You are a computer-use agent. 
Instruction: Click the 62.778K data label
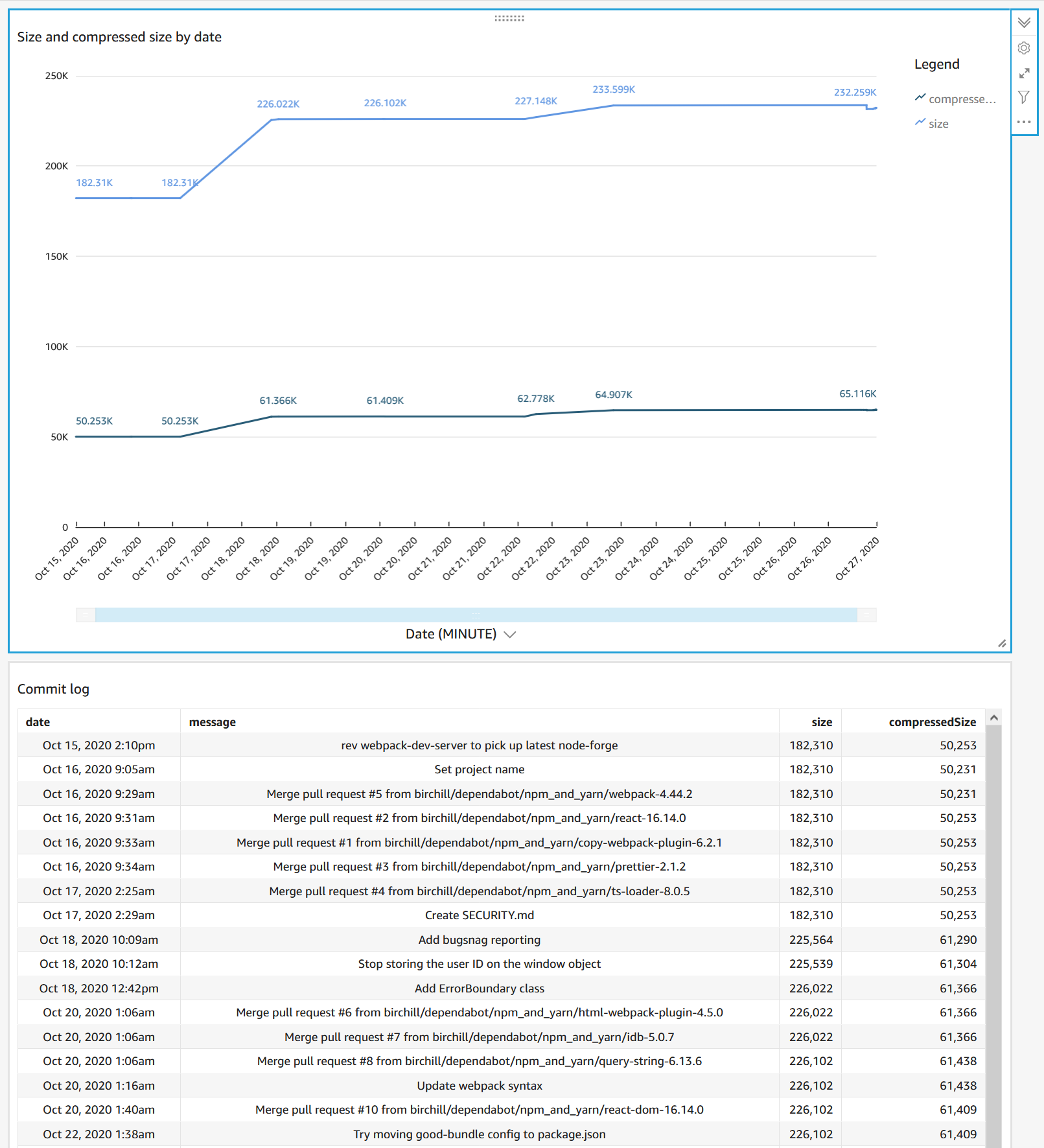tap(536, 399)
